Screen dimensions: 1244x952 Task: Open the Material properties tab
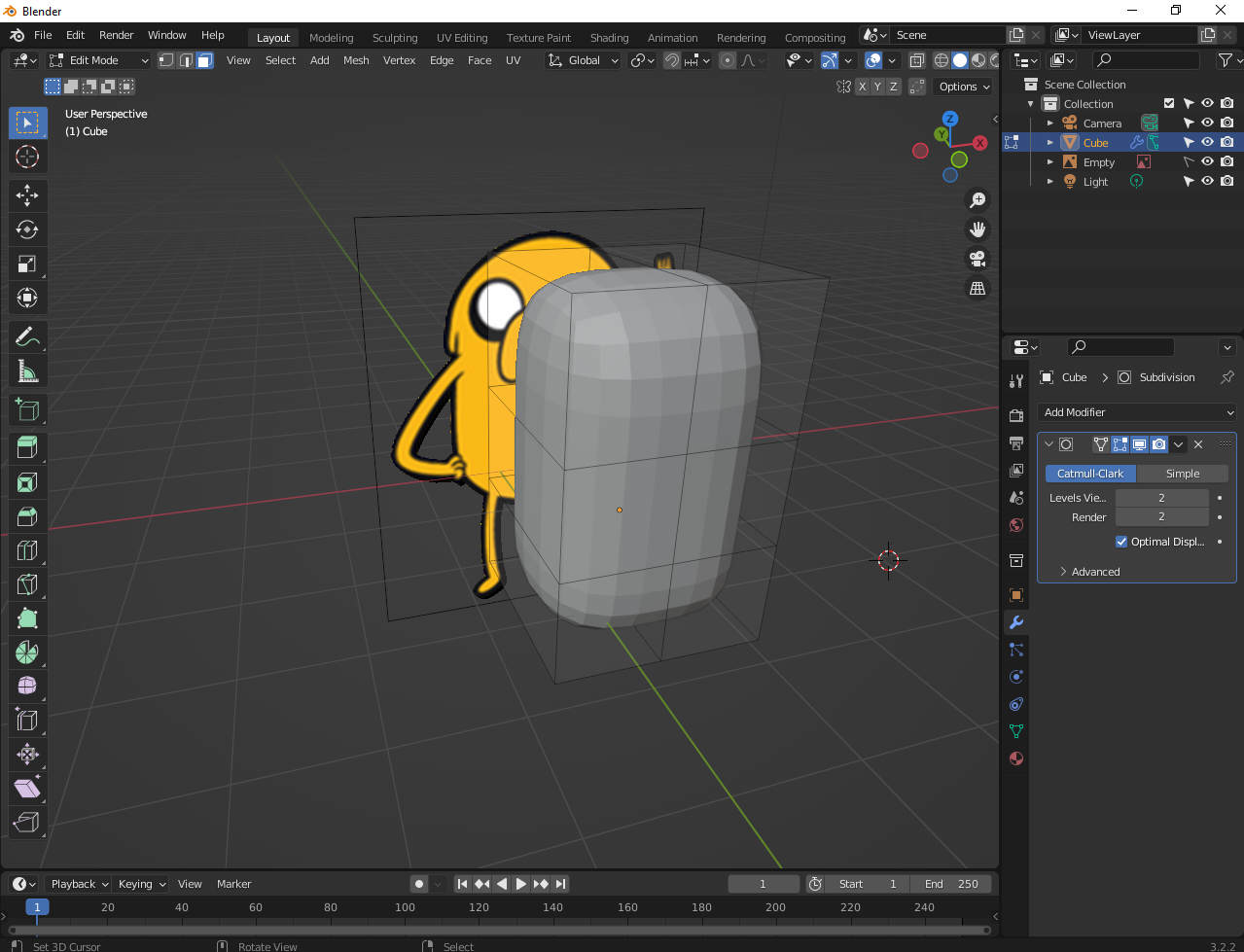pyautogui.click(x=1016, y=758)
